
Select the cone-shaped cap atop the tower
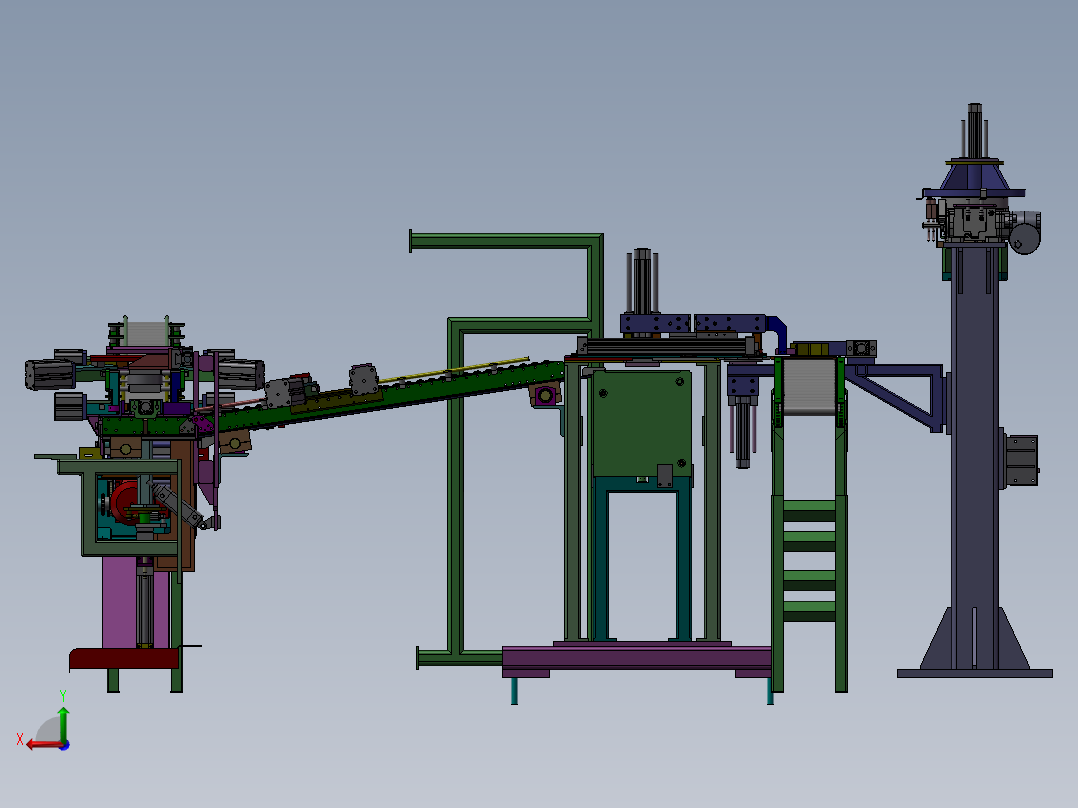point(975,175)
